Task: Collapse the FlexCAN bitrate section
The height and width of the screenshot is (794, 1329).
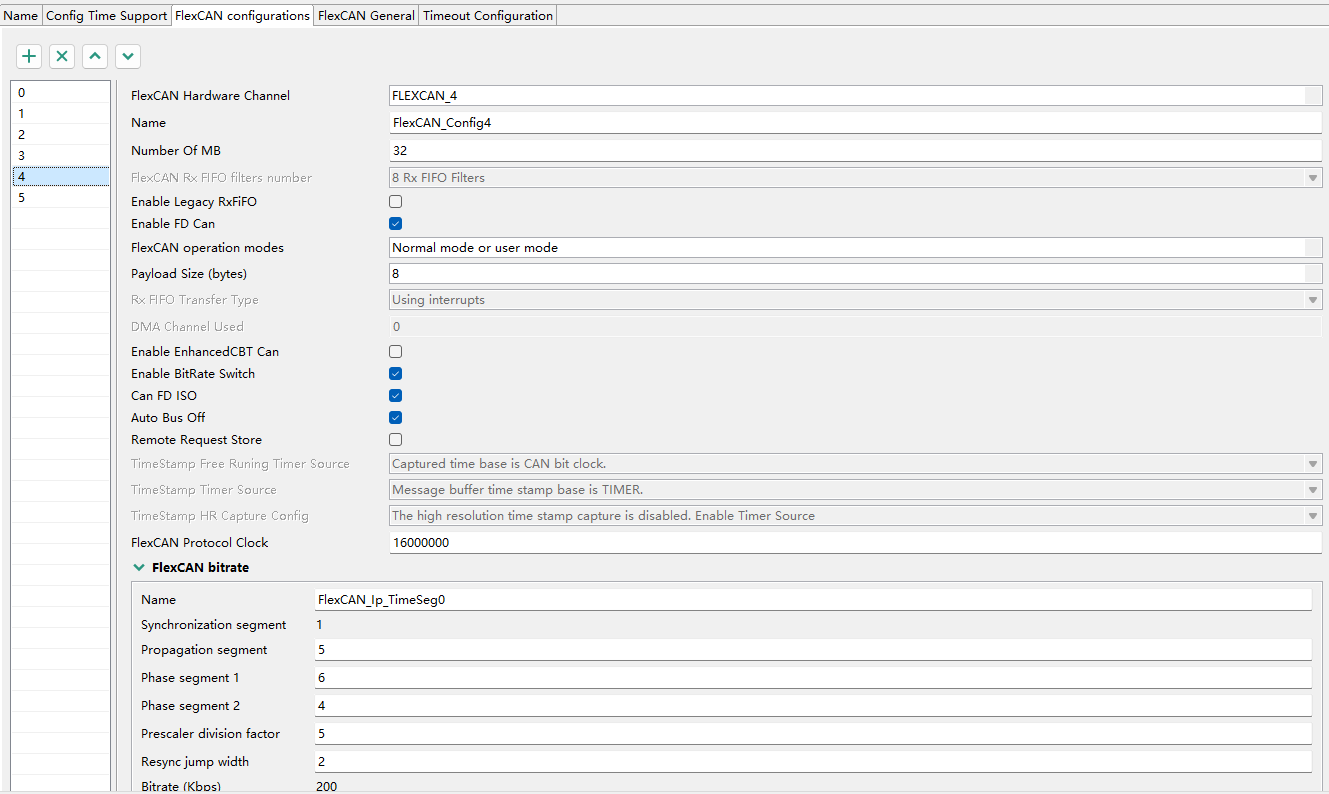Action: click(x=139, y=567)
